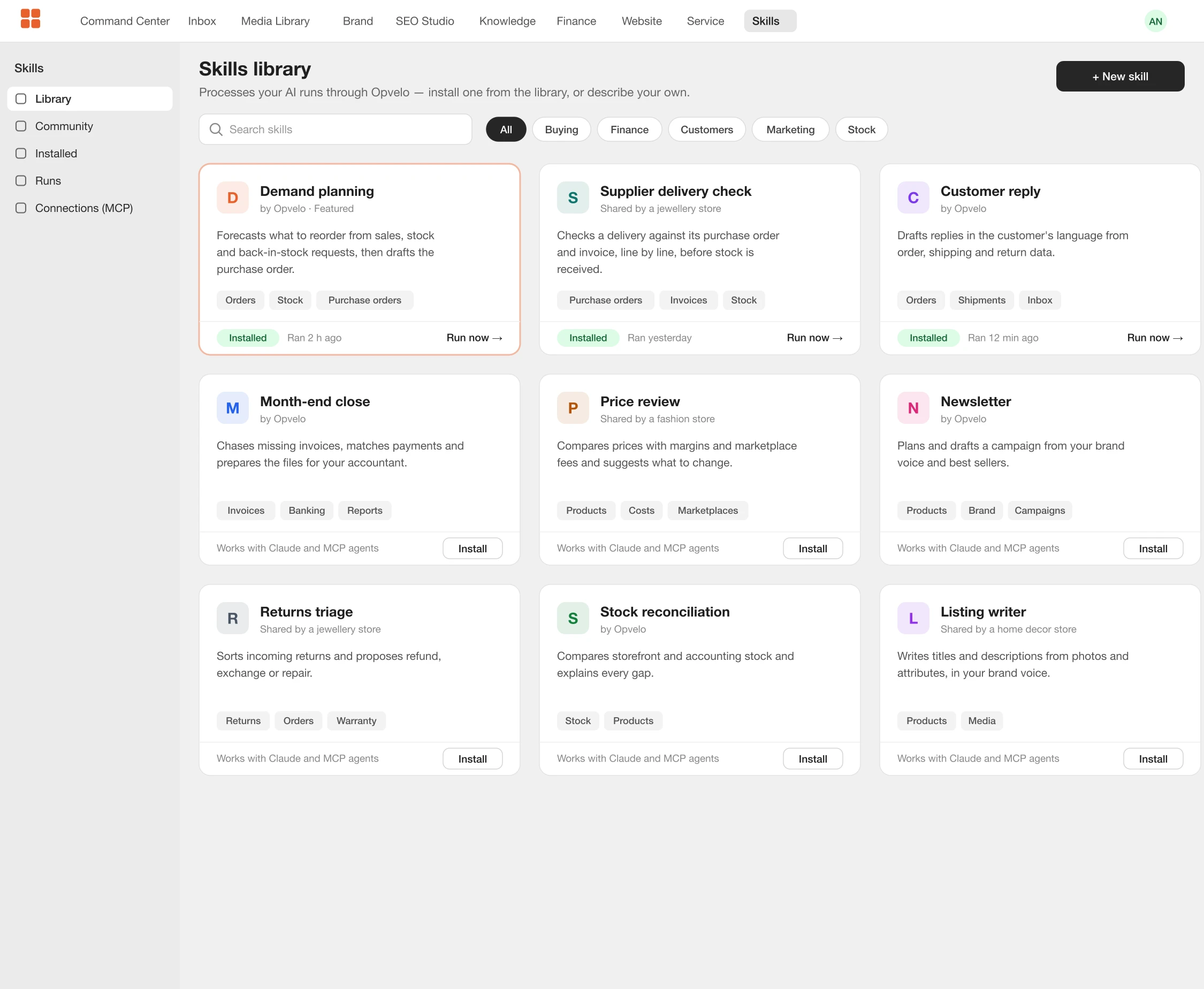
Task: Install the Price review skill
Action: 813,549
